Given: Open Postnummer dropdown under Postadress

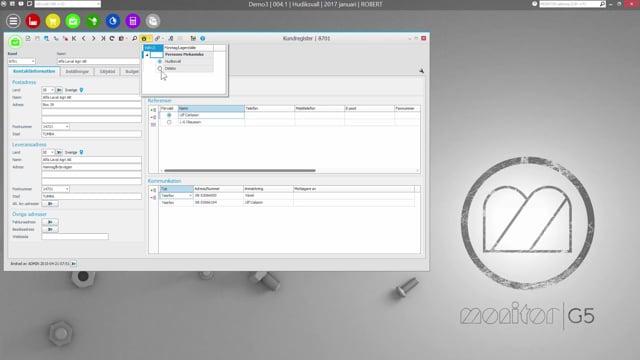Looking at the screenshot, I should coord(67,127).
